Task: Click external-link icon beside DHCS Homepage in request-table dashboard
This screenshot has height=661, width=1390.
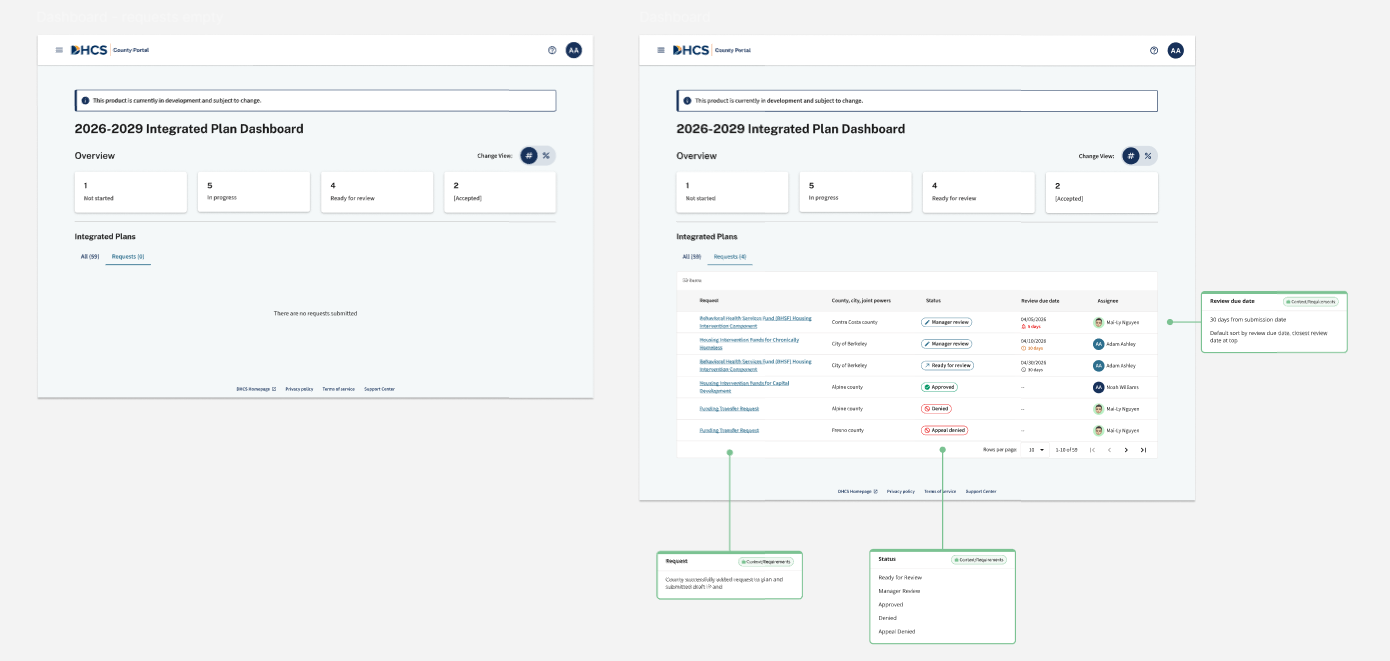Action: click(876, 491)
